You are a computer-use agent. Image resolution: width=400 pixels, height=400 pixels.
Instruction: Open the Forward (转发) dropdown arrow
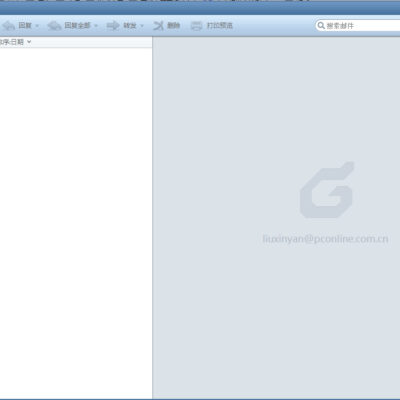(142, 26)
